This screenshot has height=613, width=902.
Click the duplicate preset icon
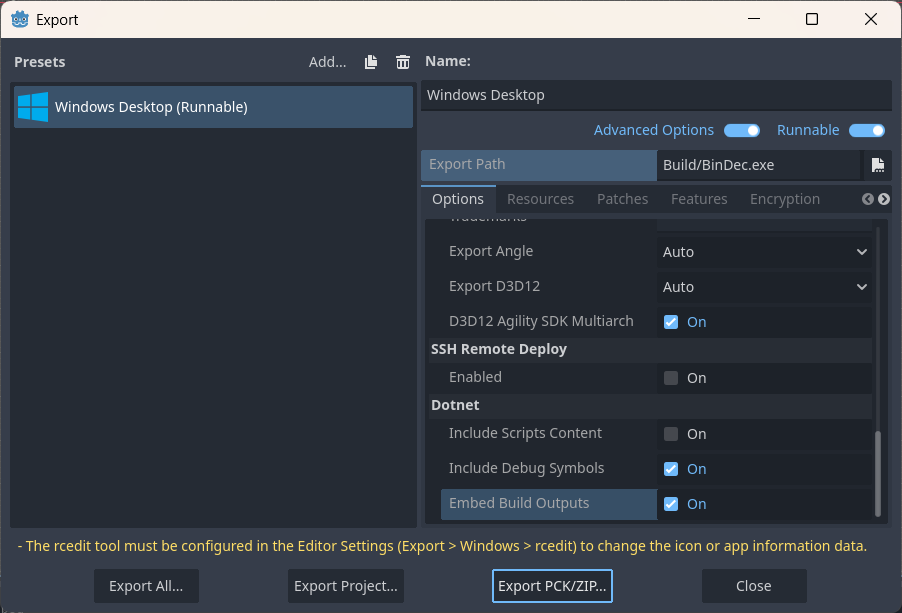371,62
